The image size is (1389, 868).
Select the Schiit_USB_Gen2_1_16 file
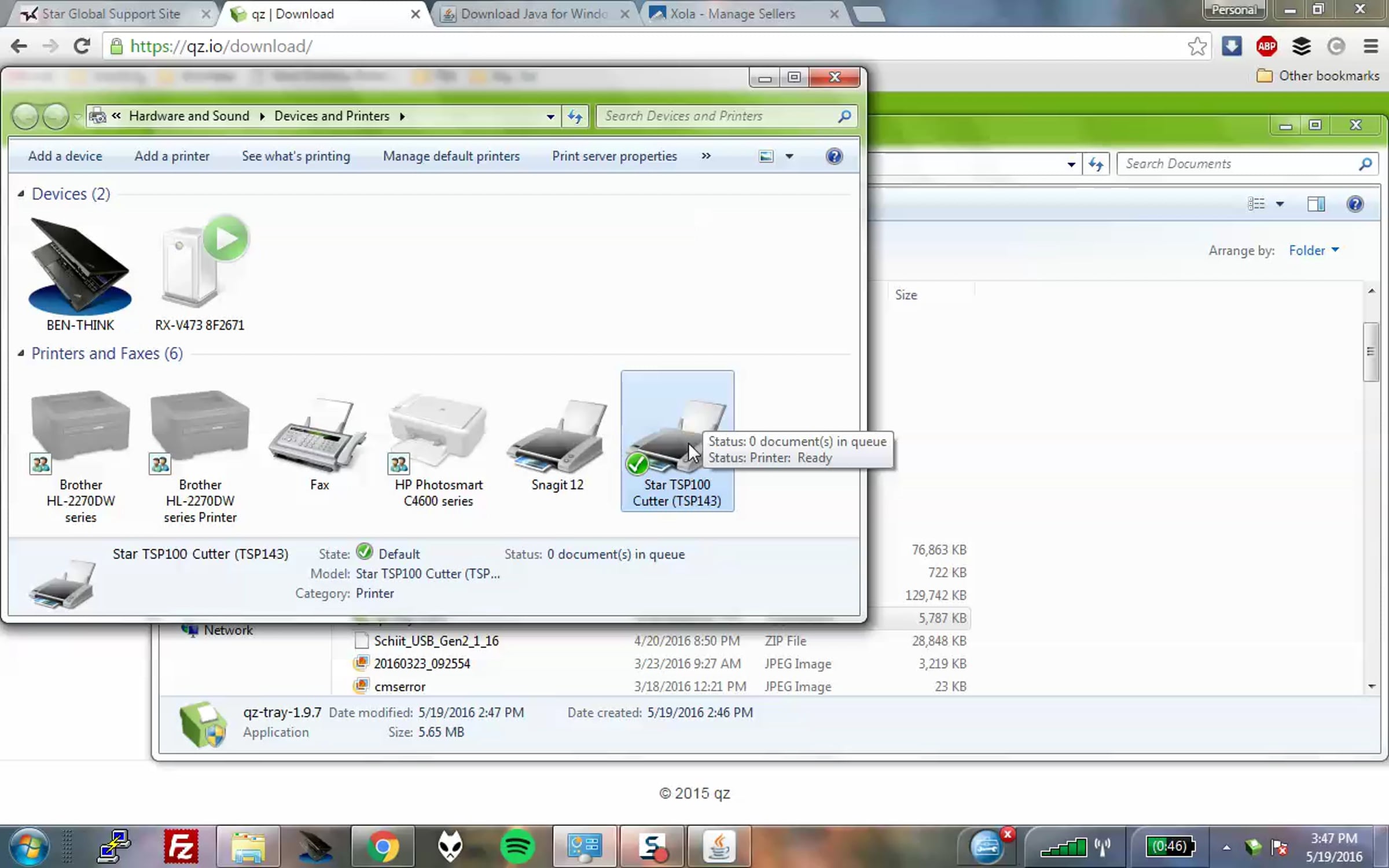tap(436, 641)
